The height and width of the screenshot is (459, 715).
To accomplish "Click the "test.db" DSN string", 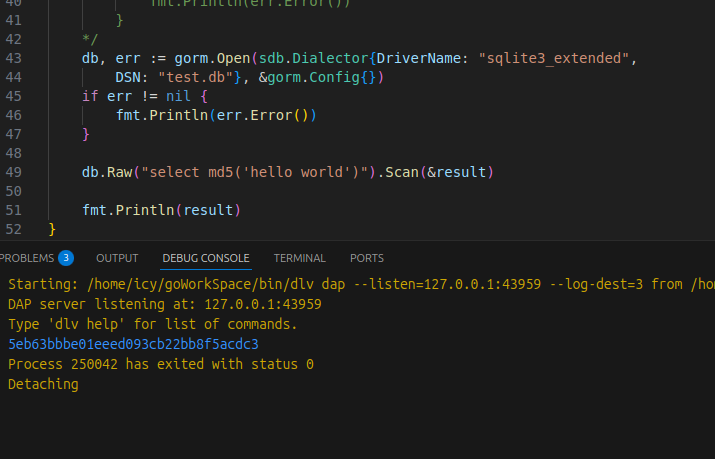I will (196, 77).
